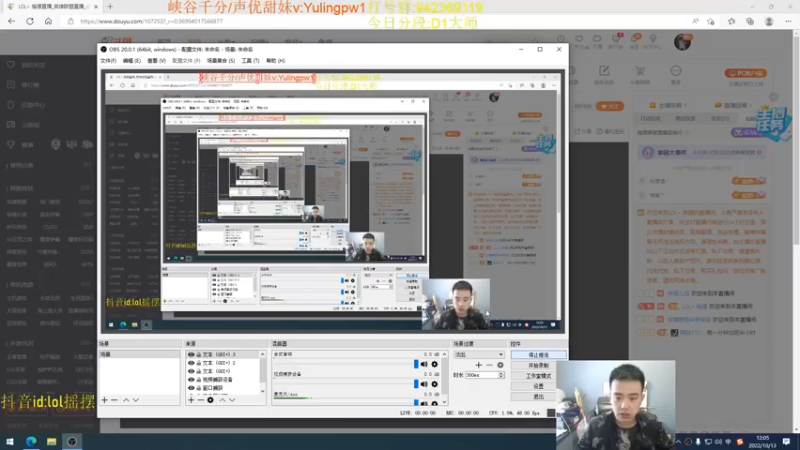
Task: Hide the 视频捕获设备 source
Action: click(x=191, y=380)
